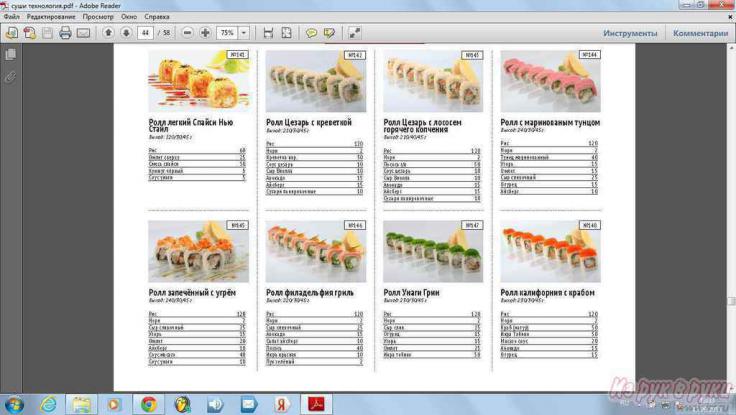Open Google Chrome from the taskbar
The height and width of the screenshot is (415, 736).
coord(148,404)
